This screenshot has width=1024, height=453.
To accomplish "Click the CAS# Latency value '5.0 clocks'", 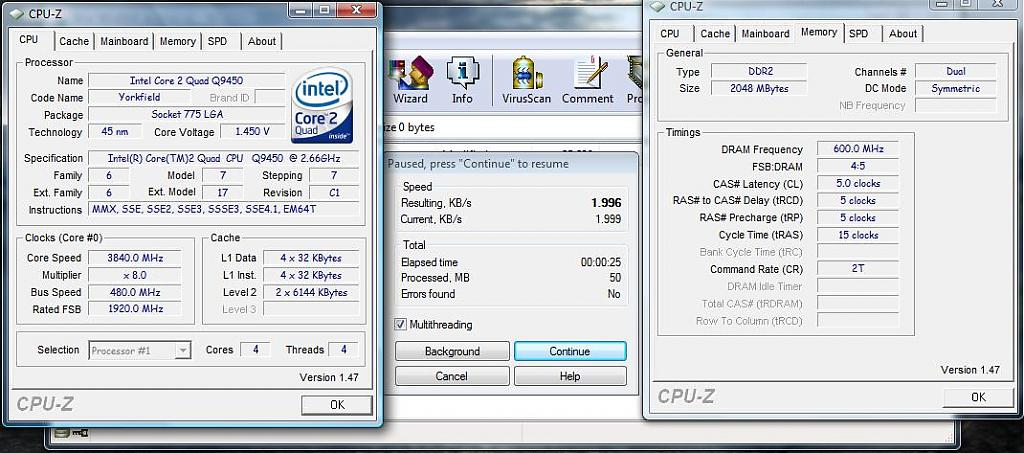I will (857, 183).
